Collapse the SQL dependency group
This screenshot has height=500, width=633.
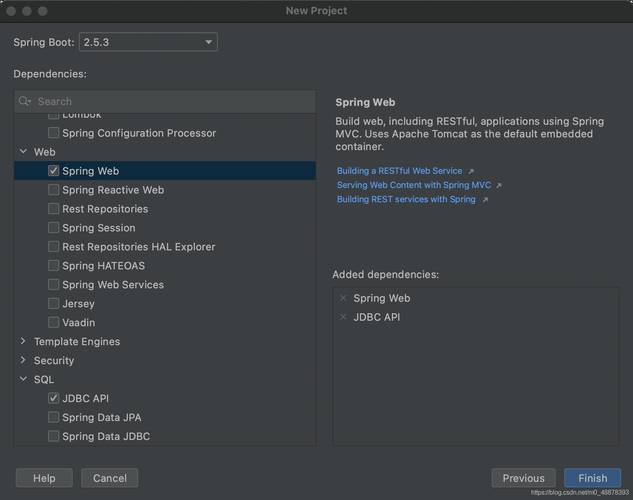tap(23, 380)
